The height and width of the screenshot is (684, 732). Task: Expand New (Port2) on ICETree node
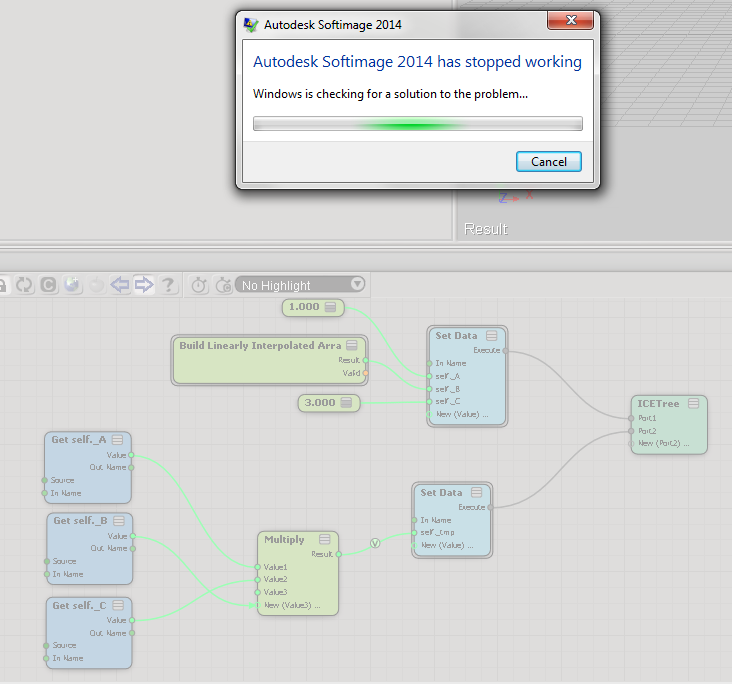(x=661, y=443)
